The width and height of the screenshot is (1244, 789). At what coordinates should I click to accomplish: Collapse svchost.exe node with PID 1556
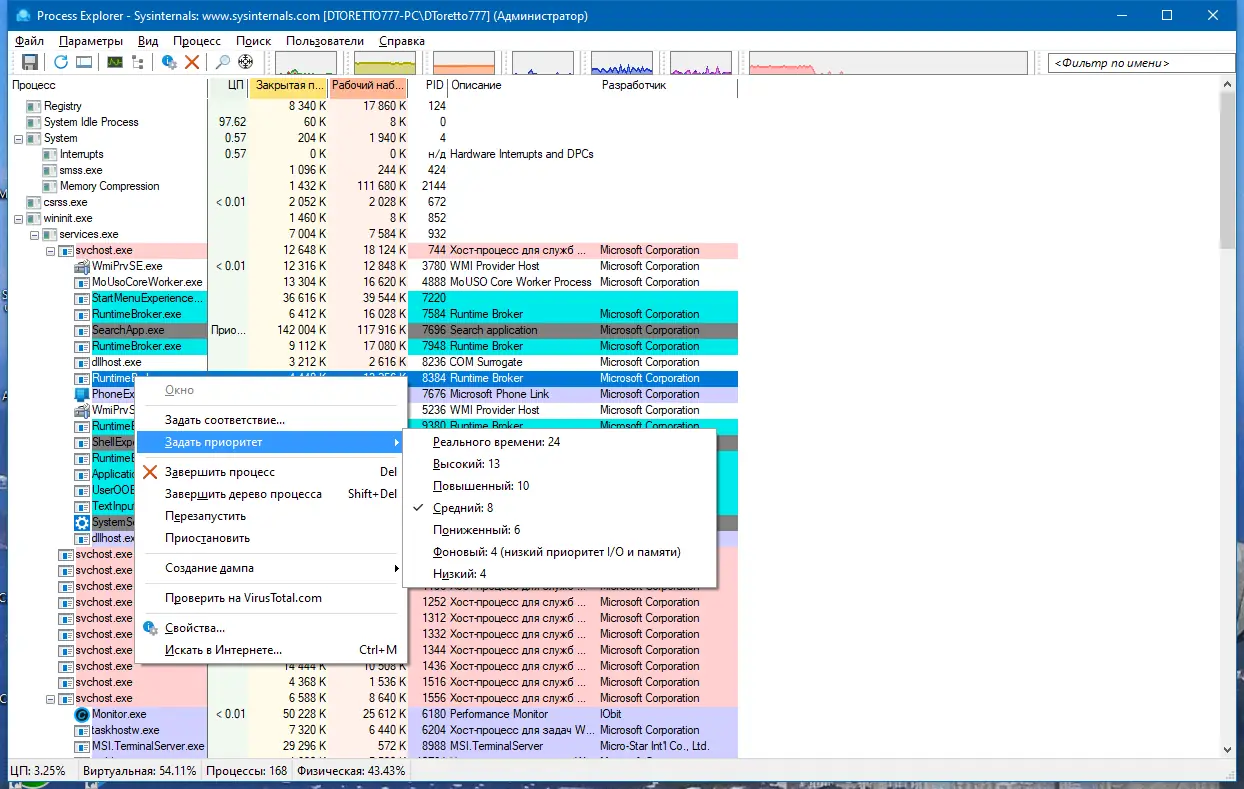tap(50, 698)
